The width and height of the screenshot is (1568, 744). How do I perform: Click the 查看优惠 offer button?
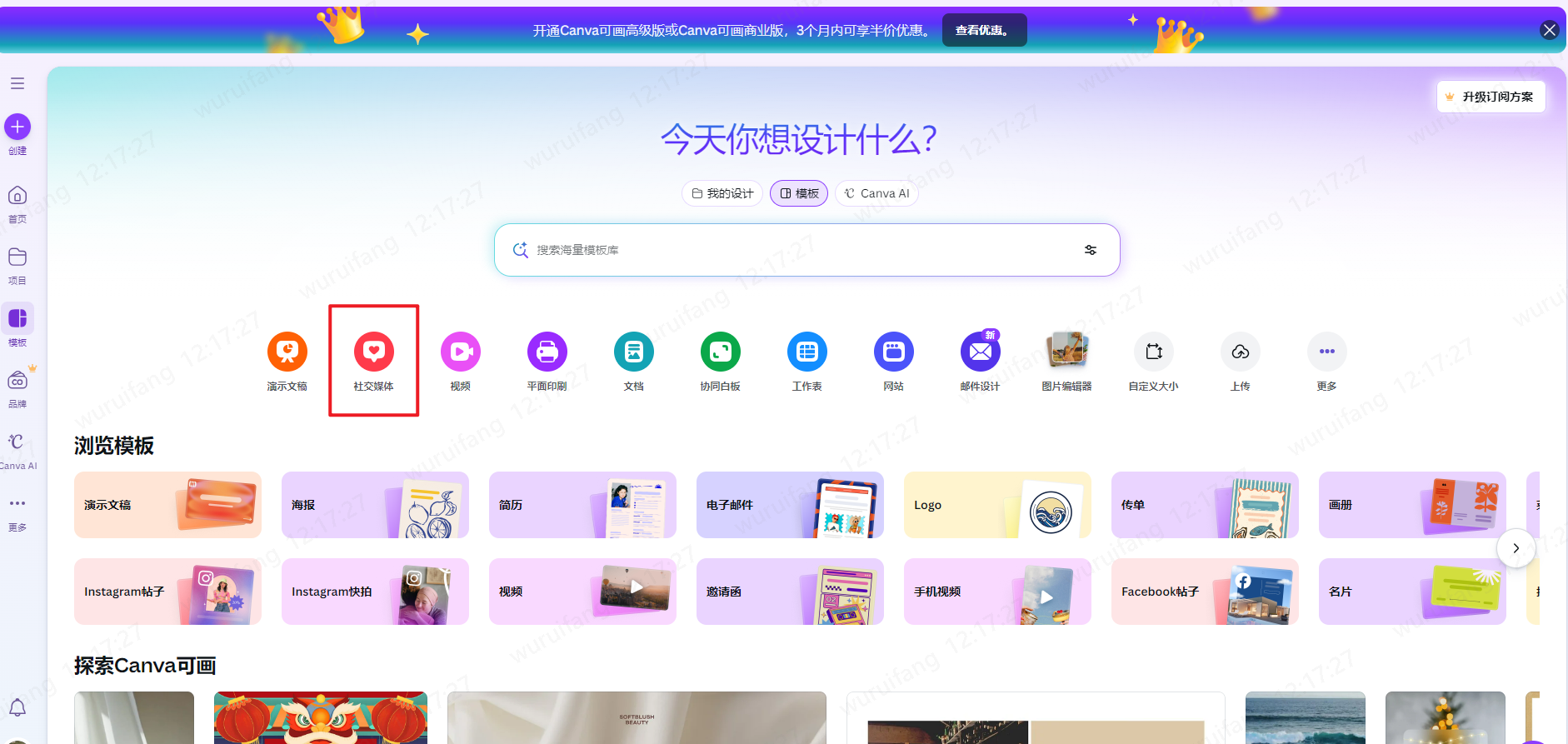[985, 30]
